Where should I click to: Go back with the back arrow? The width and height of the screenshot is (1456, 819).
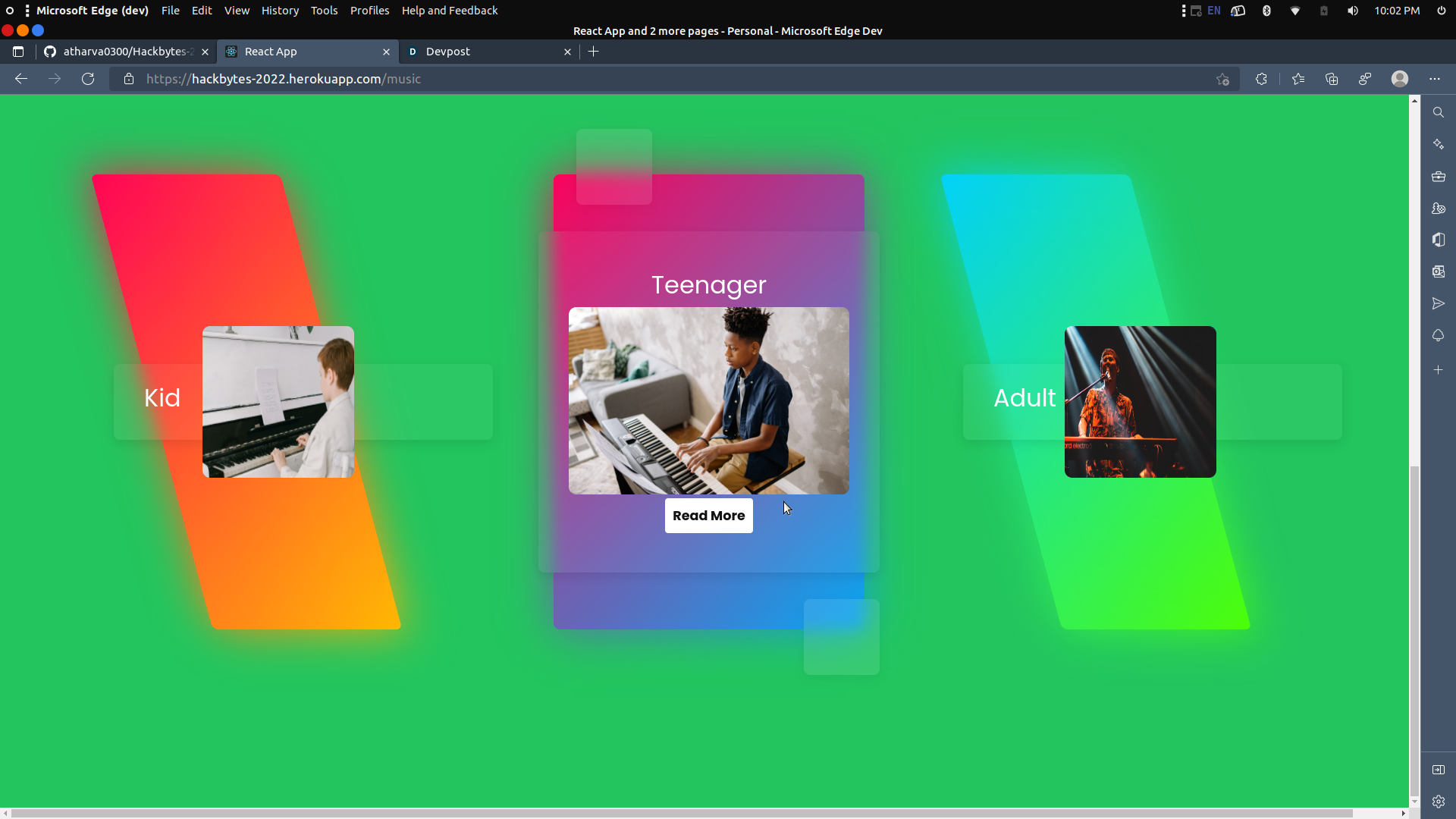21,79
